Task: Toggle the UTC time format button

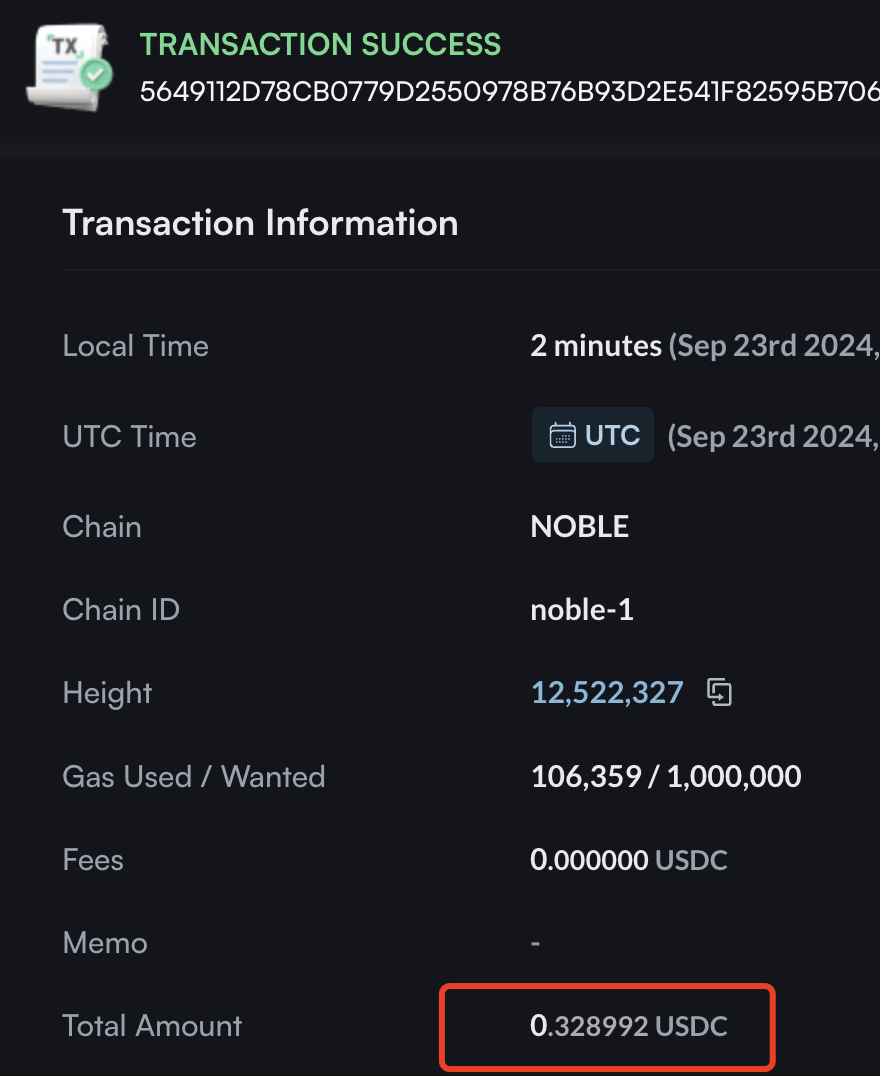Action: coord(592,435)
